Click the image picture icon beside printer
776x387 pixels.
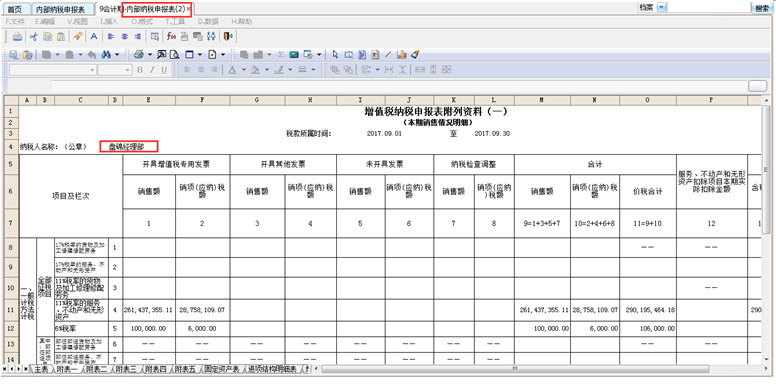(x=161, y=54)
